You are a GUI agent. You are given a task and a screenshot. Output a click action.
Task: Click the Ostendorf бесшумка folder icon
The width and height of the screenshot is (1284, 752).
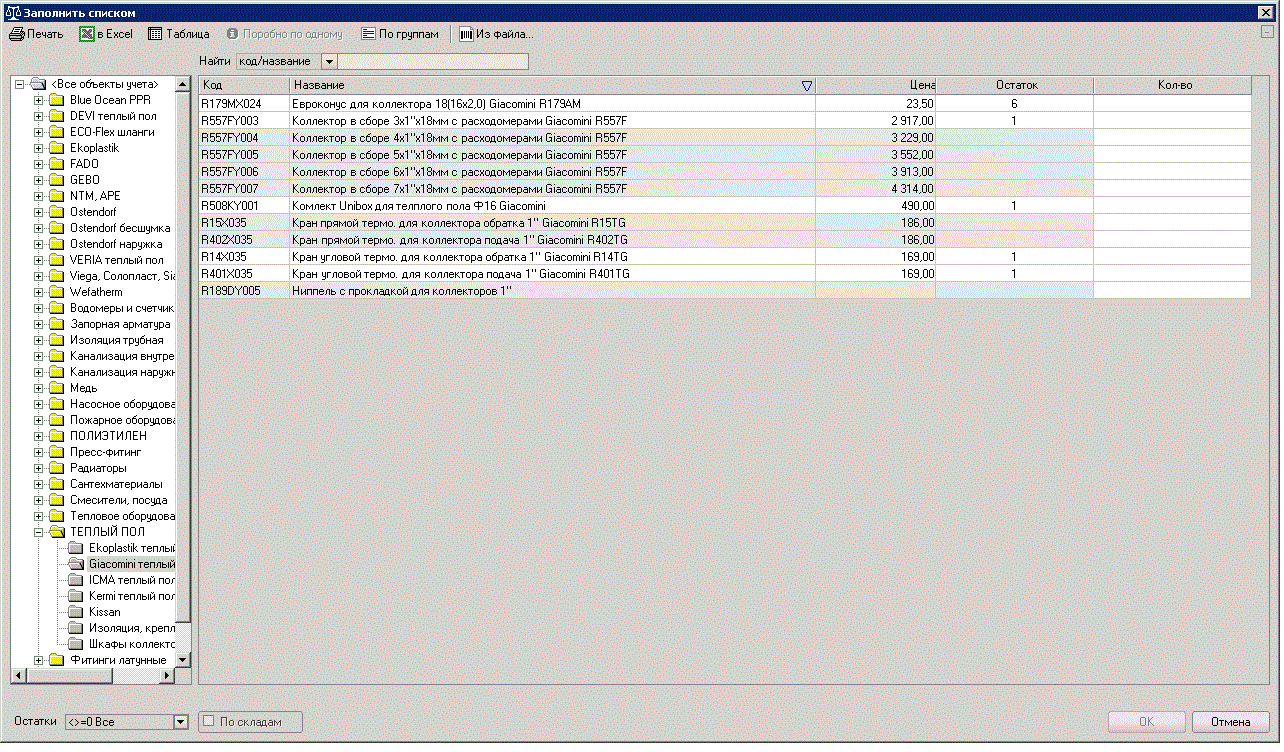[x=57, y=228]
